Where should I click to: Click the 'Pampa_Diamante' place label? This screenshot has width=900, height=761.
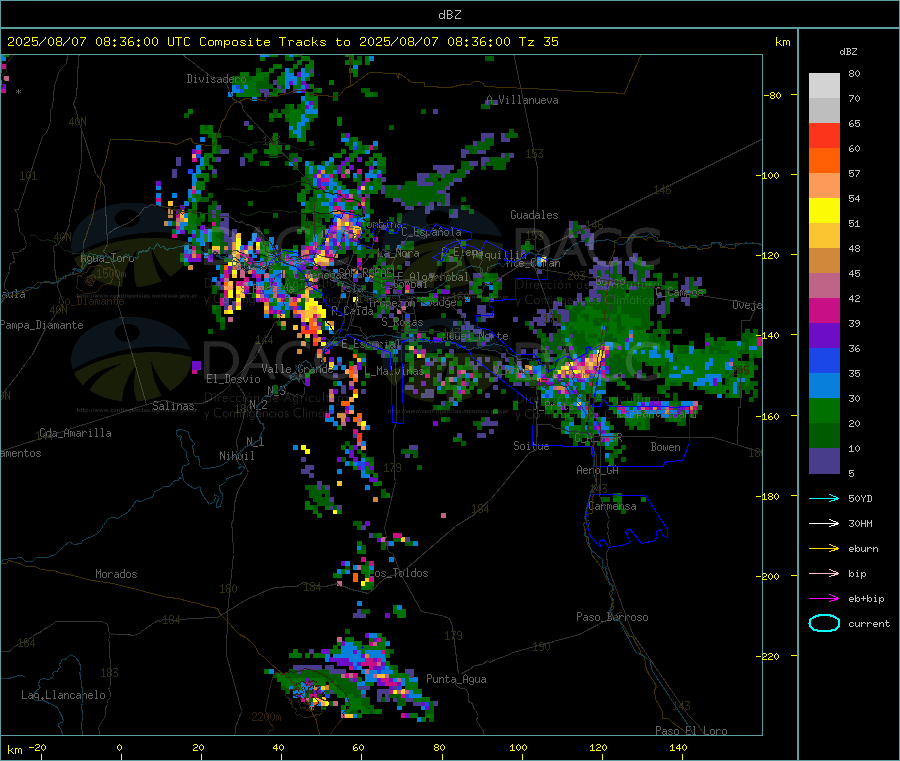(x=41, y=325)
